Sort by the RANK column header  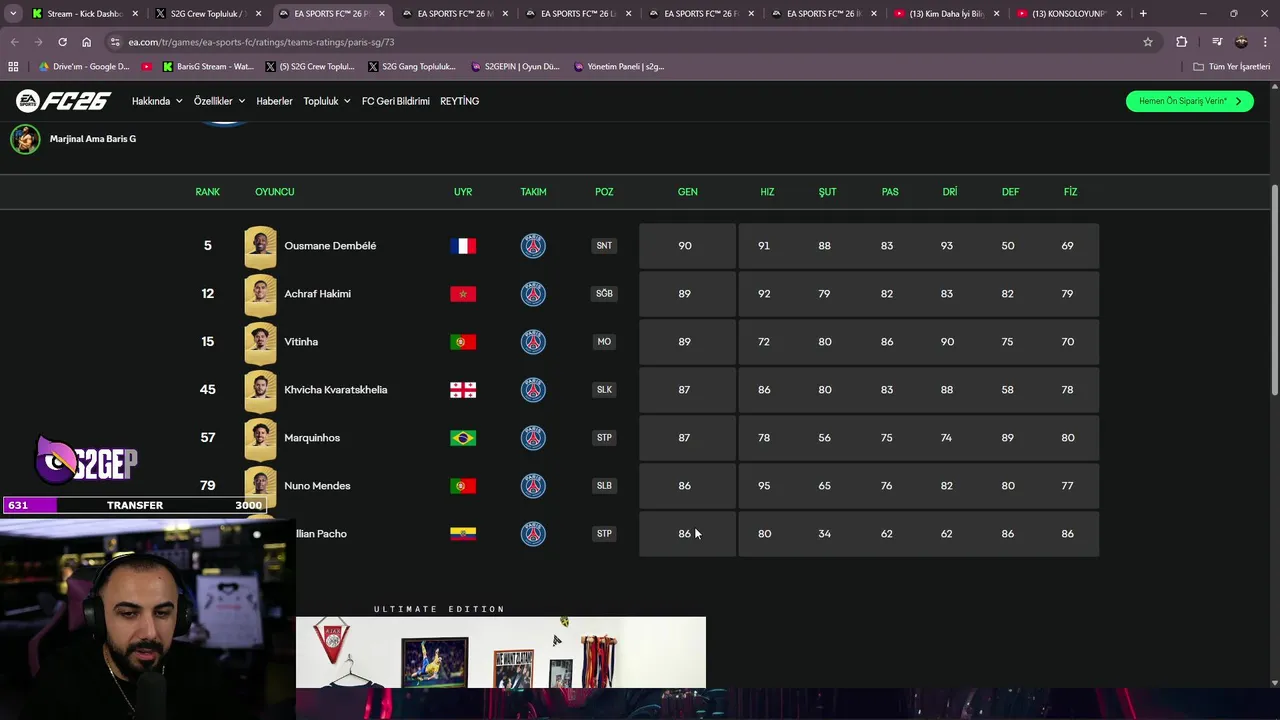[208, 192]
